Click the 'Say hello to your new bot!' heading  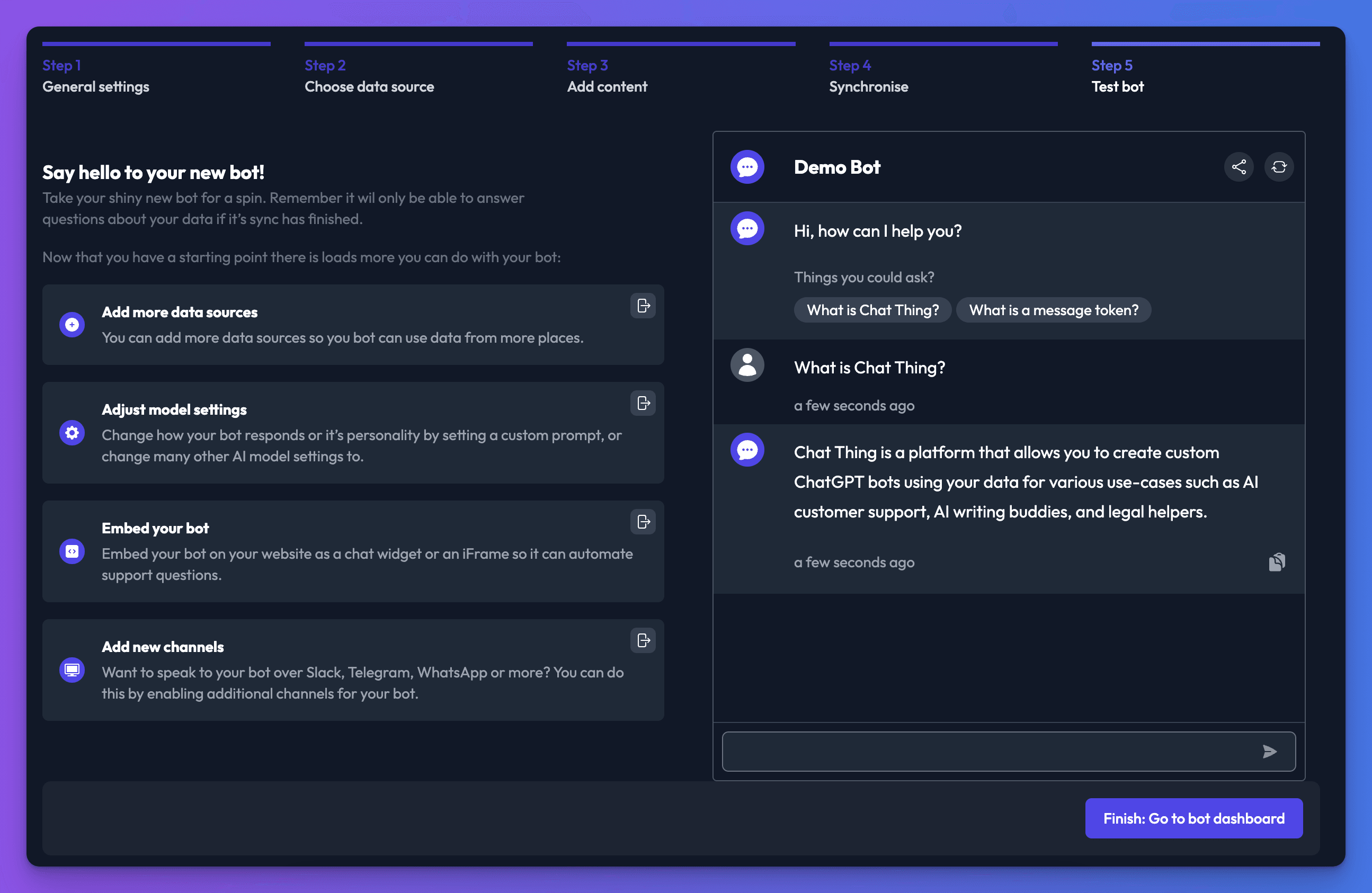point(153,172)
